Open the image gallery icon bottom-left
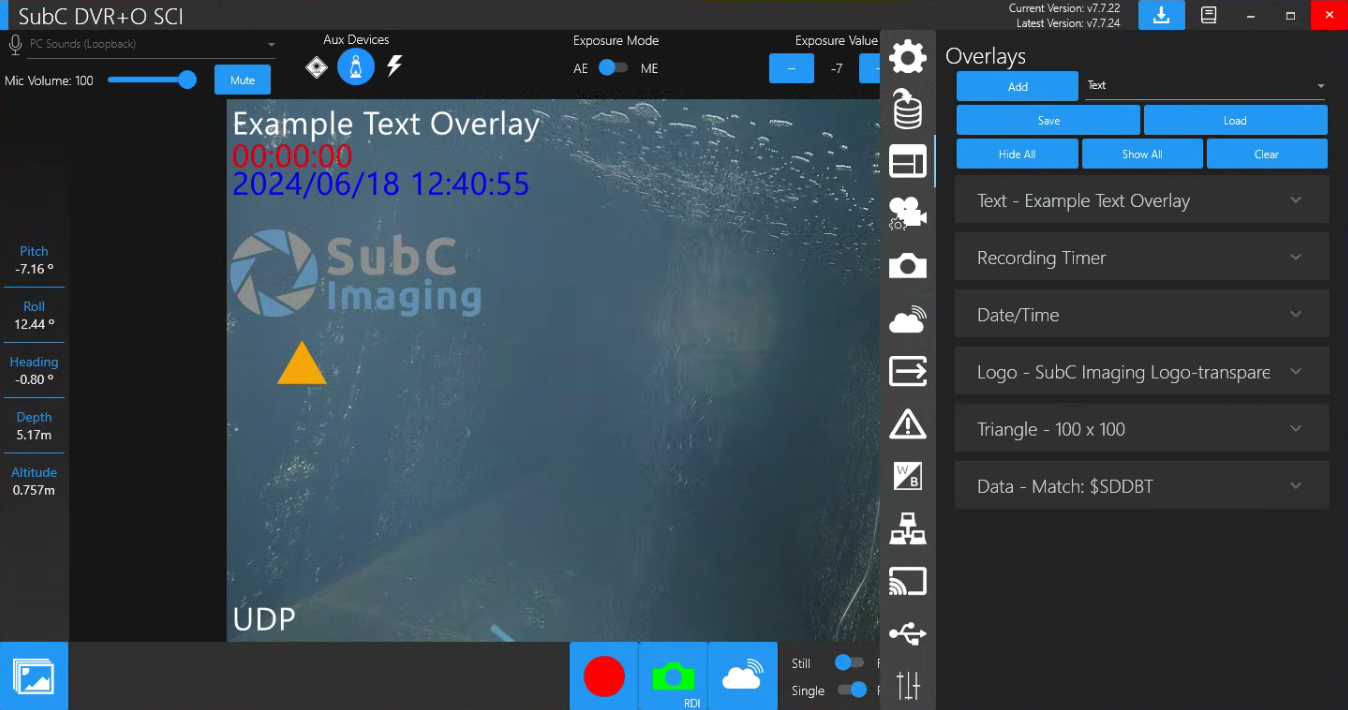Screen dimensions: 1348x710 pos(34,677)
